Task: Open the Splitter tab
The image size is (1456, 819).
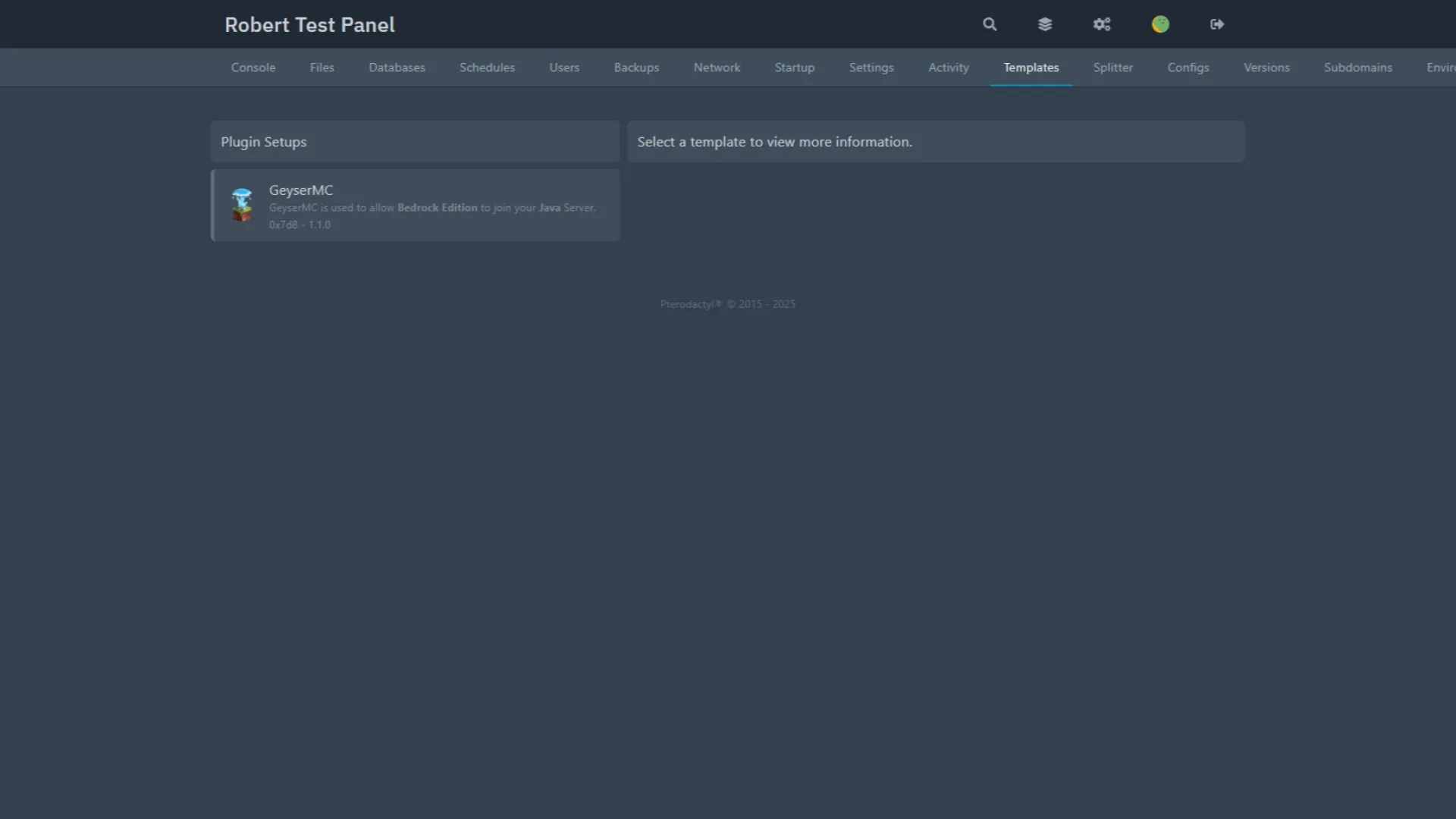Action: click(x=1112, y=67)
